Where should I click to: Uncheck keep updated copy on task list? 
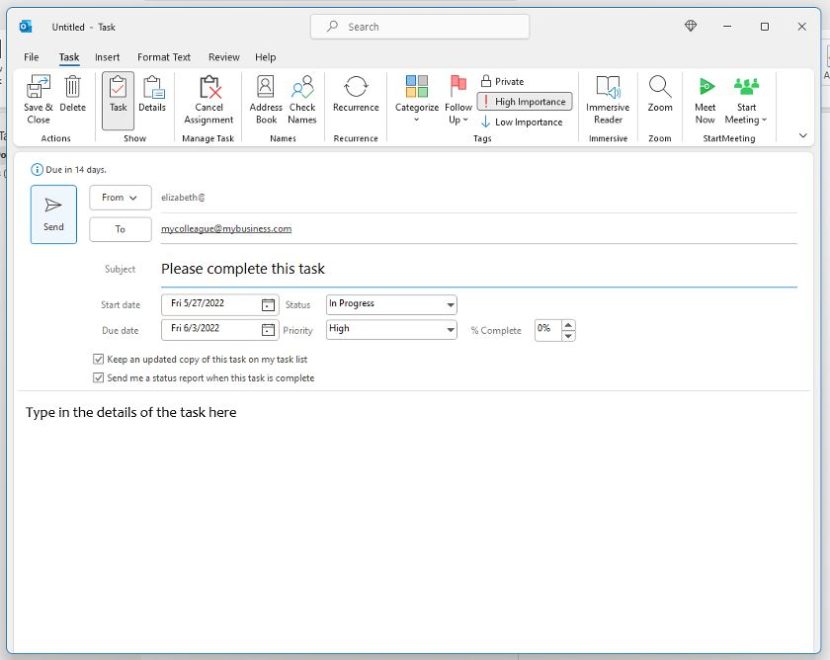tap(98, 359)
